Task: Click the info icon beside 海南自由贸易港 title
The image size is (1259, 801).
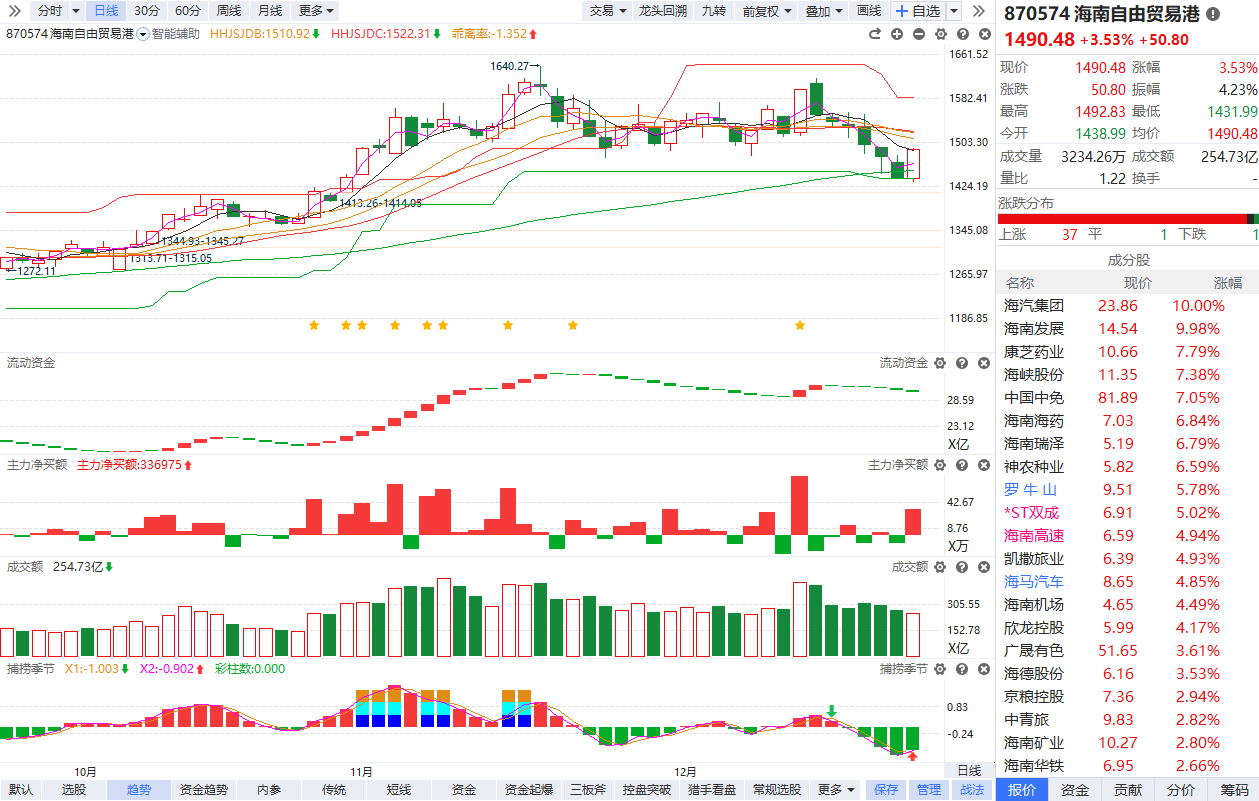Action: [1213, 14]
